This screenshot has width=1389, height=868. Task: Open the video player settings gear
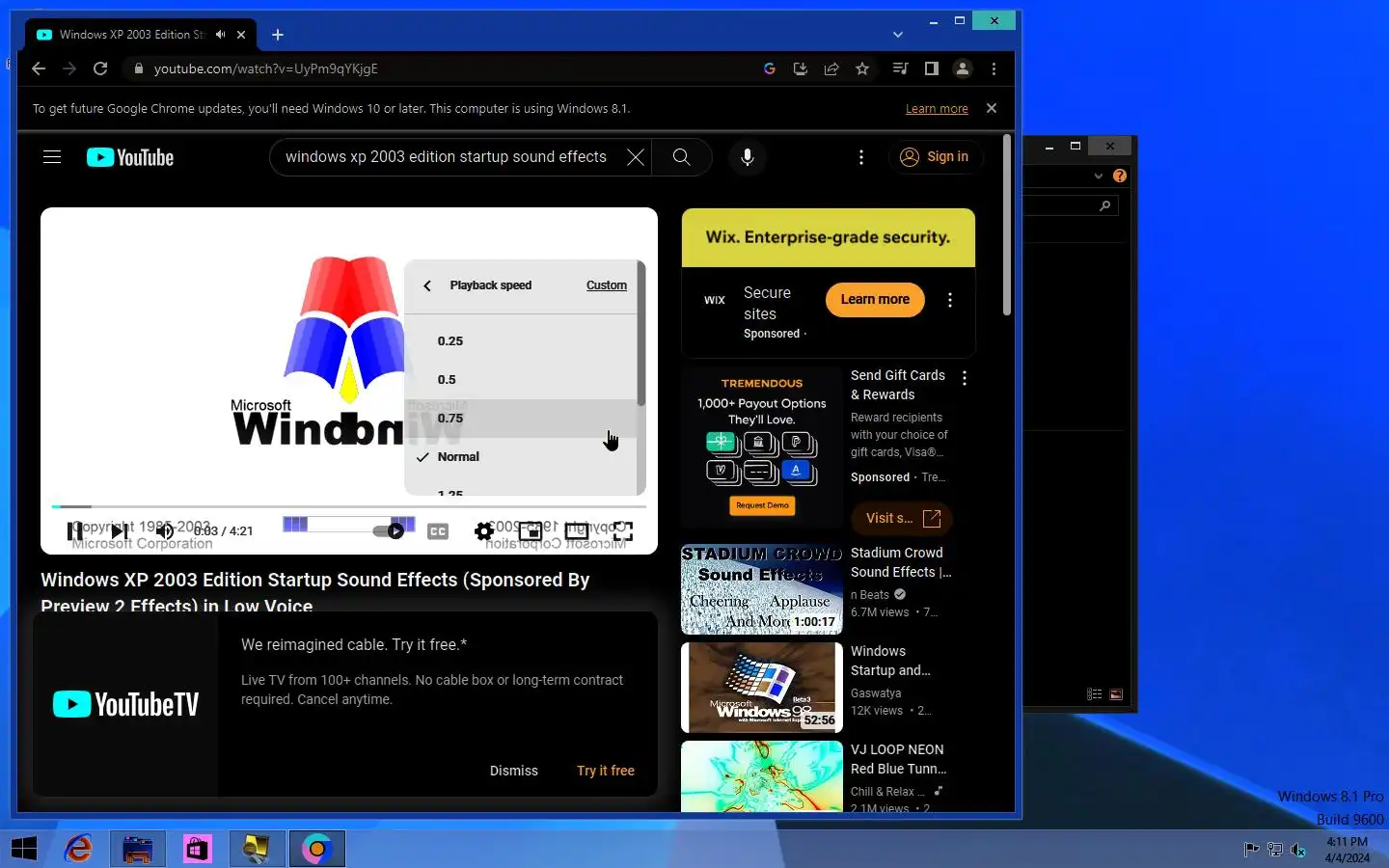click(x=484, y=531)
